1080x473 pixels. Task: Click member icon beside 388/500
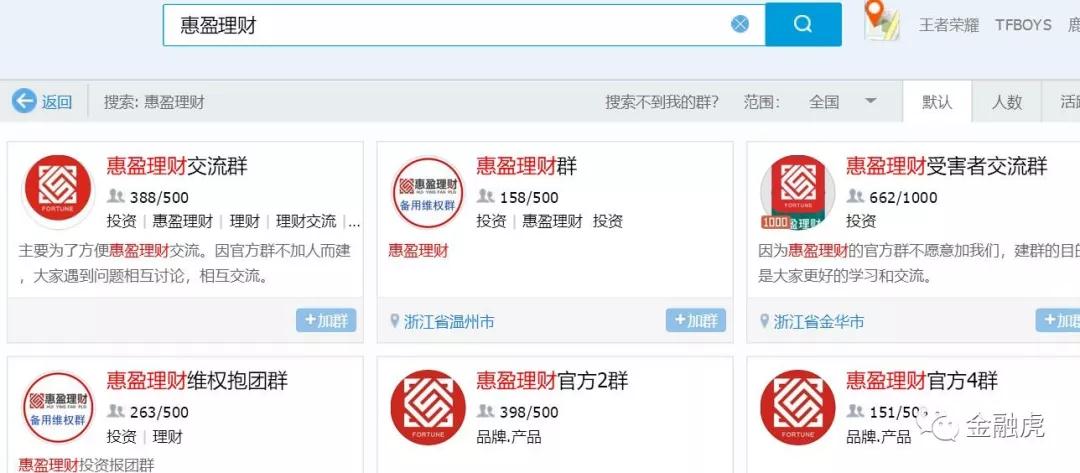[x=115, y=197]
